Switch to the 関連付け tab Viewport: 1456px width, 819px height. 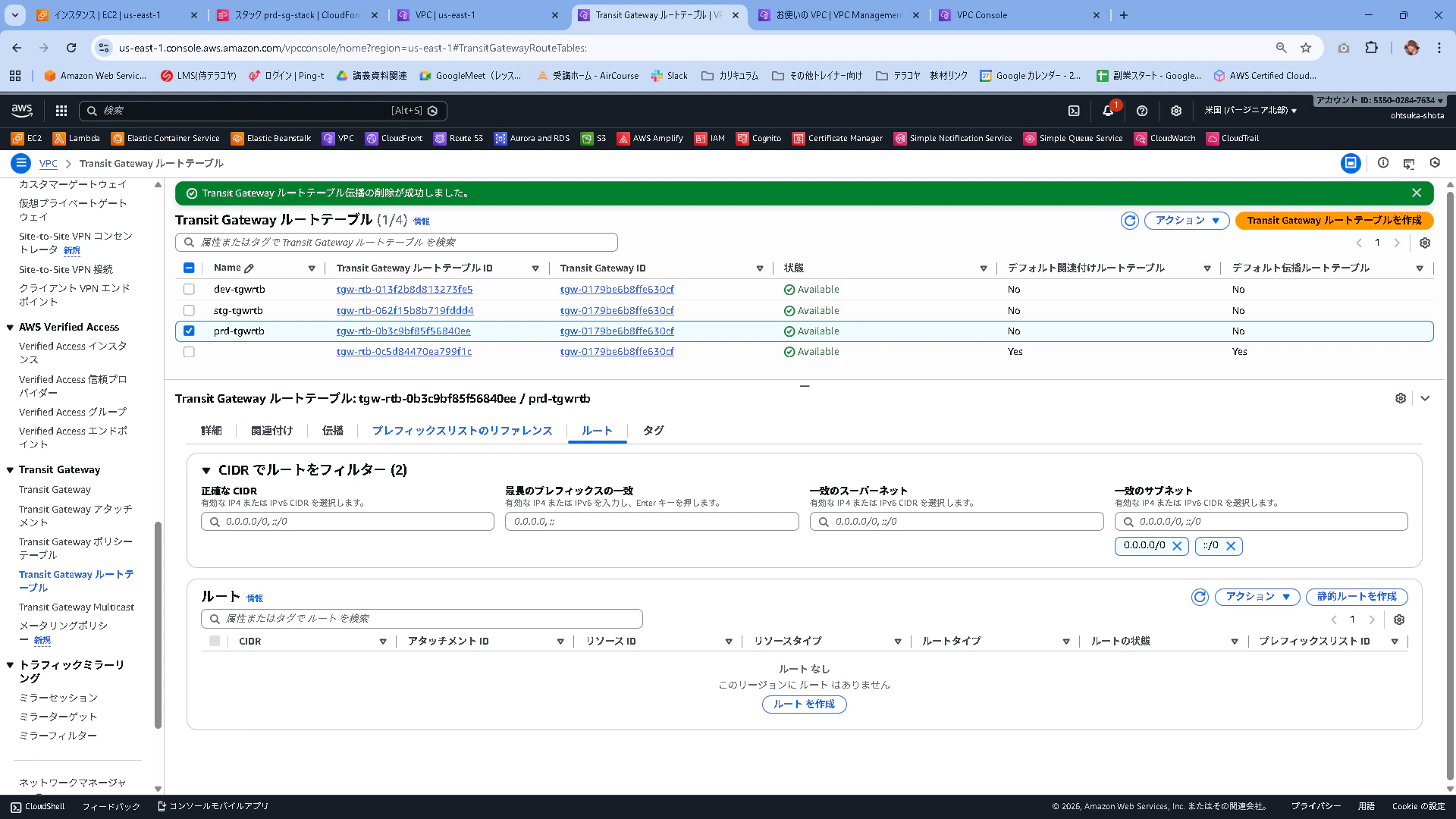(271, 431)
